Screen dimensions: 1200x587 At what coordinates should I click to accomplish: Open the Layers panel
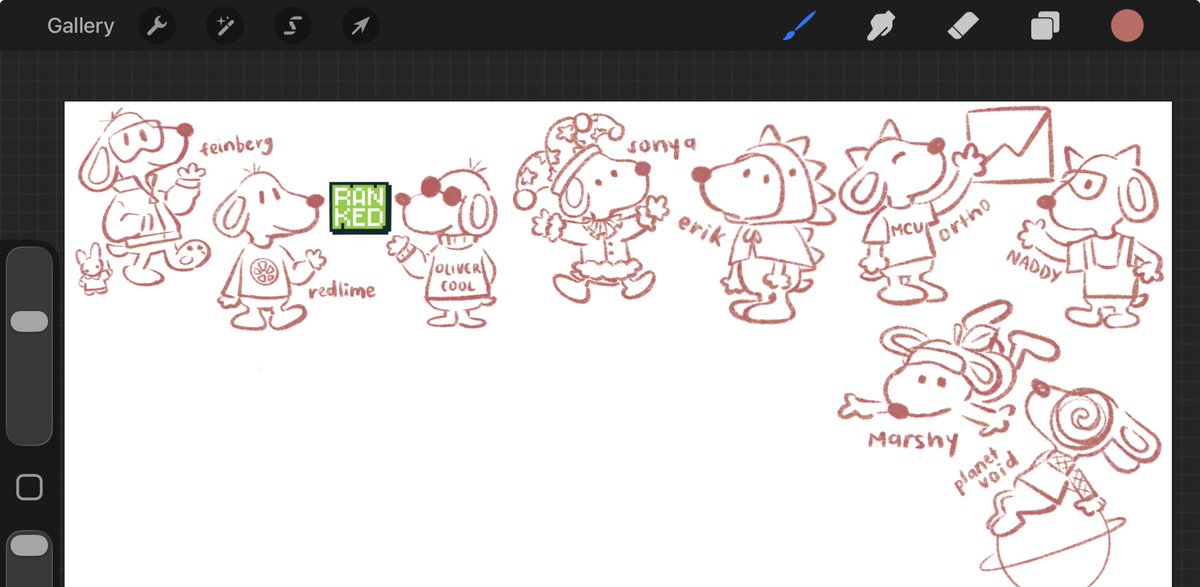point(1045,26)
